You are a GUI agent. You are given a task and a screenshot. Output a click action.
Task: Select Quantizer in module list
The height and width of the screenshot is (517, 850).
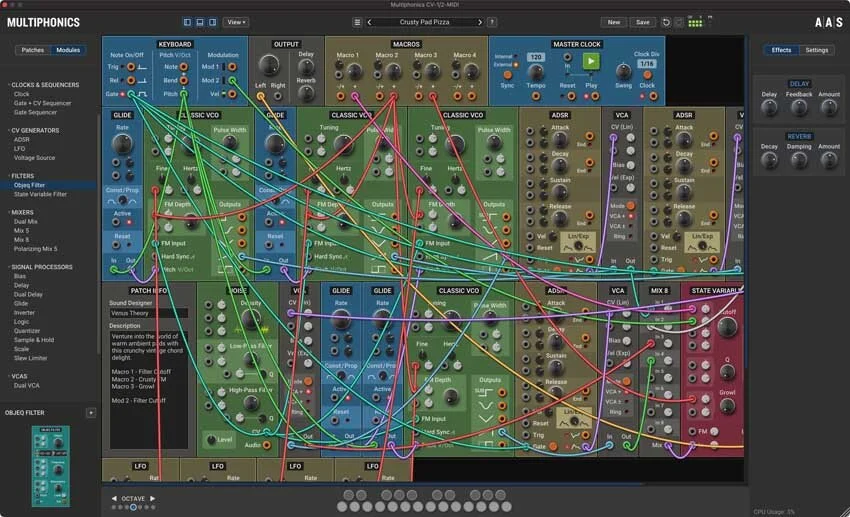pyautogui.click(x=27, y=331)
